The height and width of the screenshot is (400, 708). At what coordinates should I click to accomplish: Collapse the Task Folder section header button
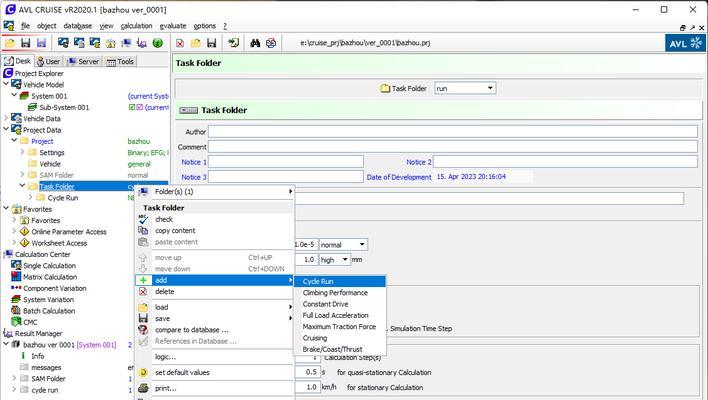[188, 110]
